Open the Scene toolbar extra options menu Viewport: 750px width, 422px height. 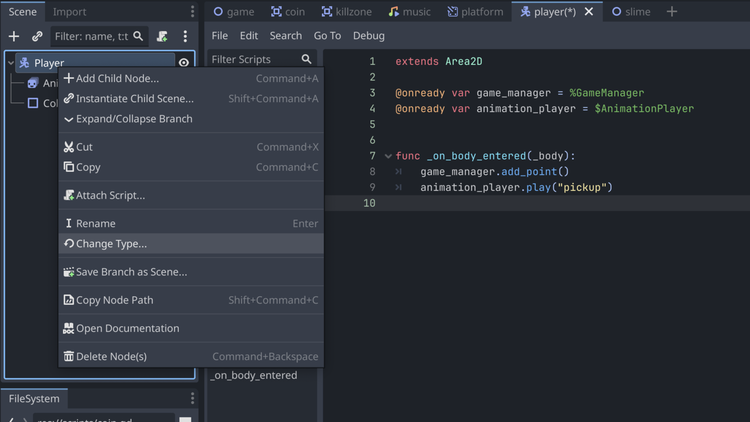185,36
